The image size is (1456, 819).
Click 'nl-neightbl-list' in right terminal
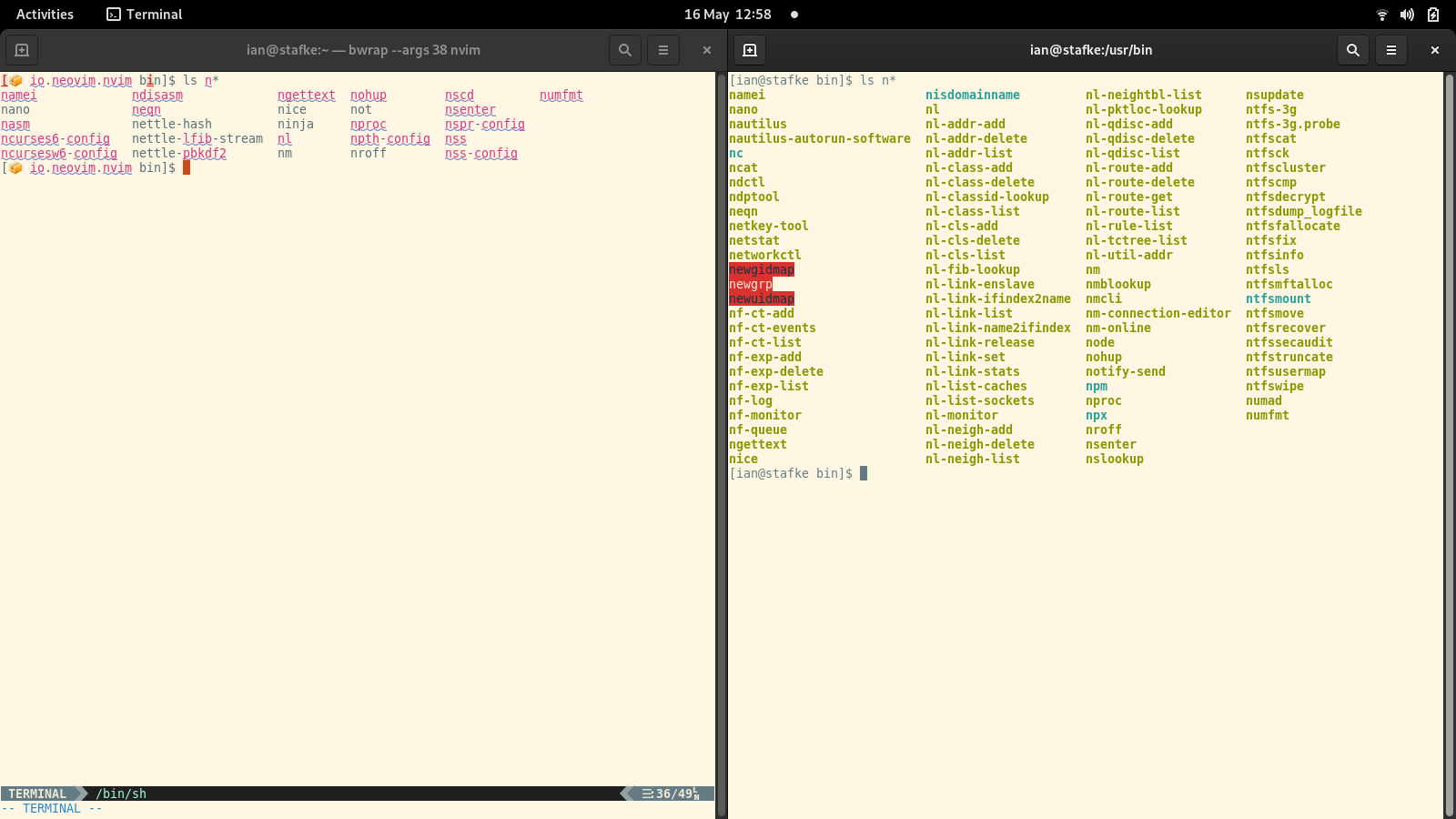click(x=1144, y=95)
